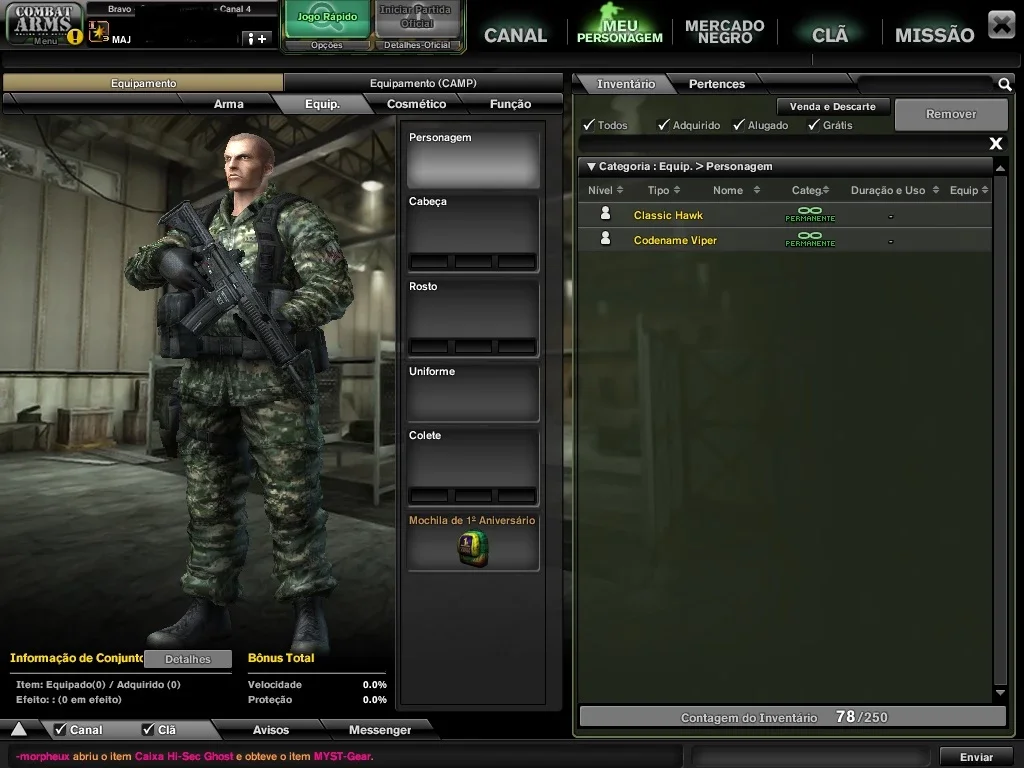Clear the filter with the white X
Viewport: 1024px width, 768px height.
tap(995, 144)
